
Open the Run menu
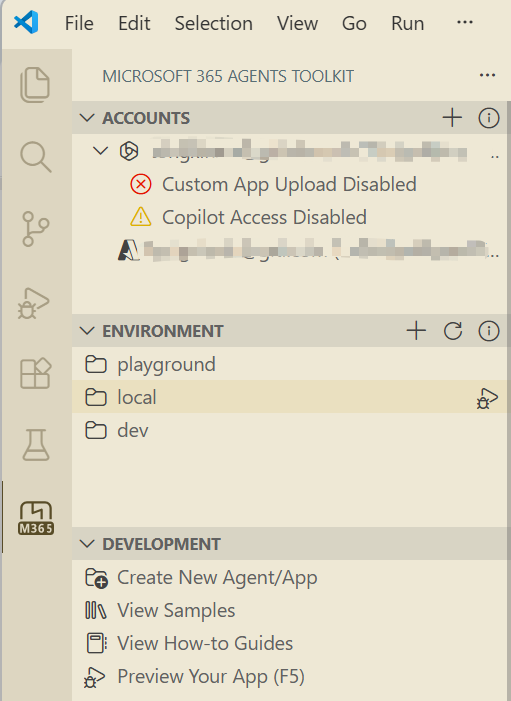[x=408, y=23]
